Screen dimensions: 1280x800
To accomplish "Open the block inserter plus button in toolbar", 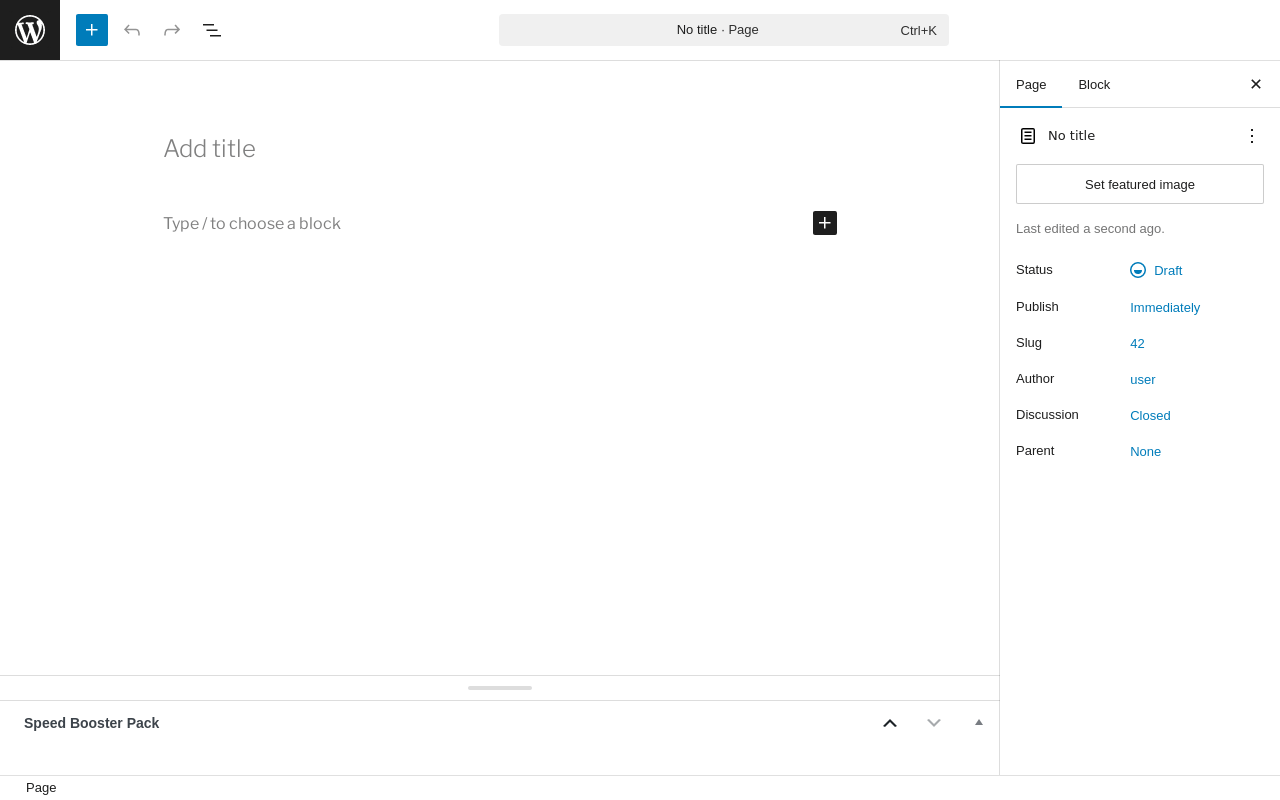I will click(x=92, y=30).
